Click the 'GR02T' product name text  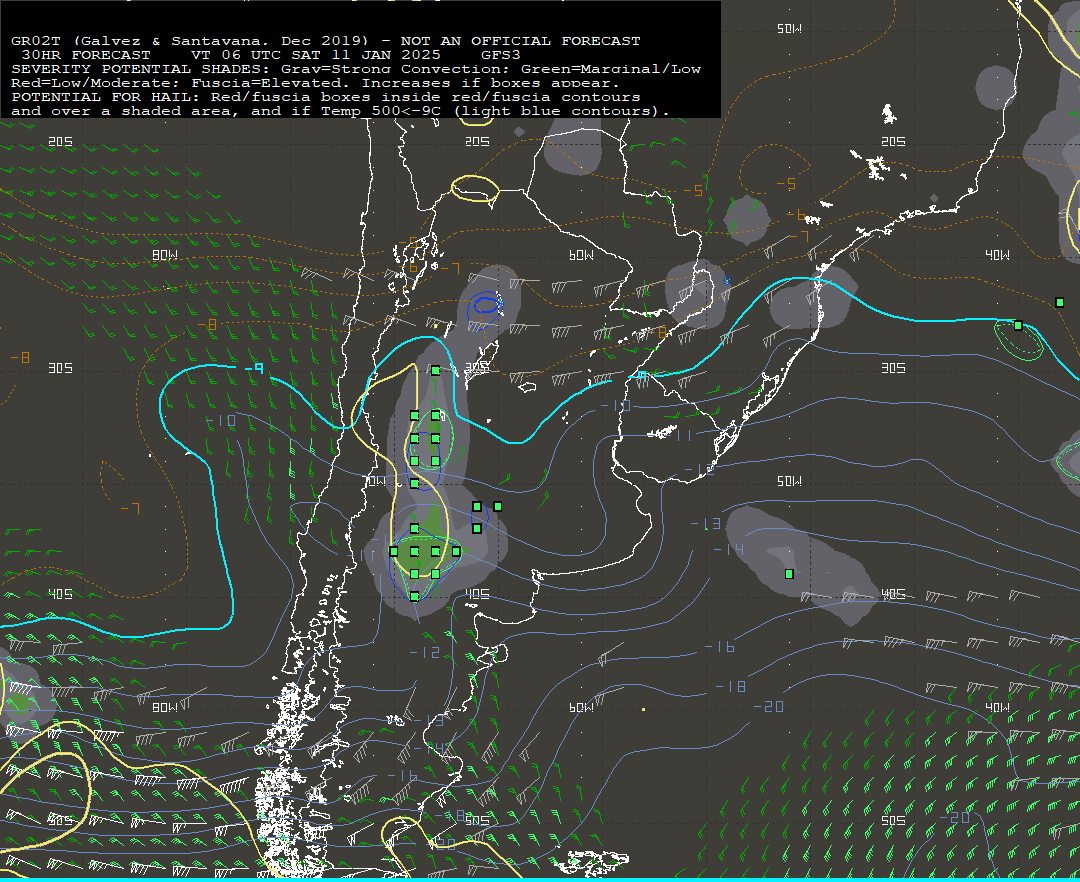click(x=36, y=41)
